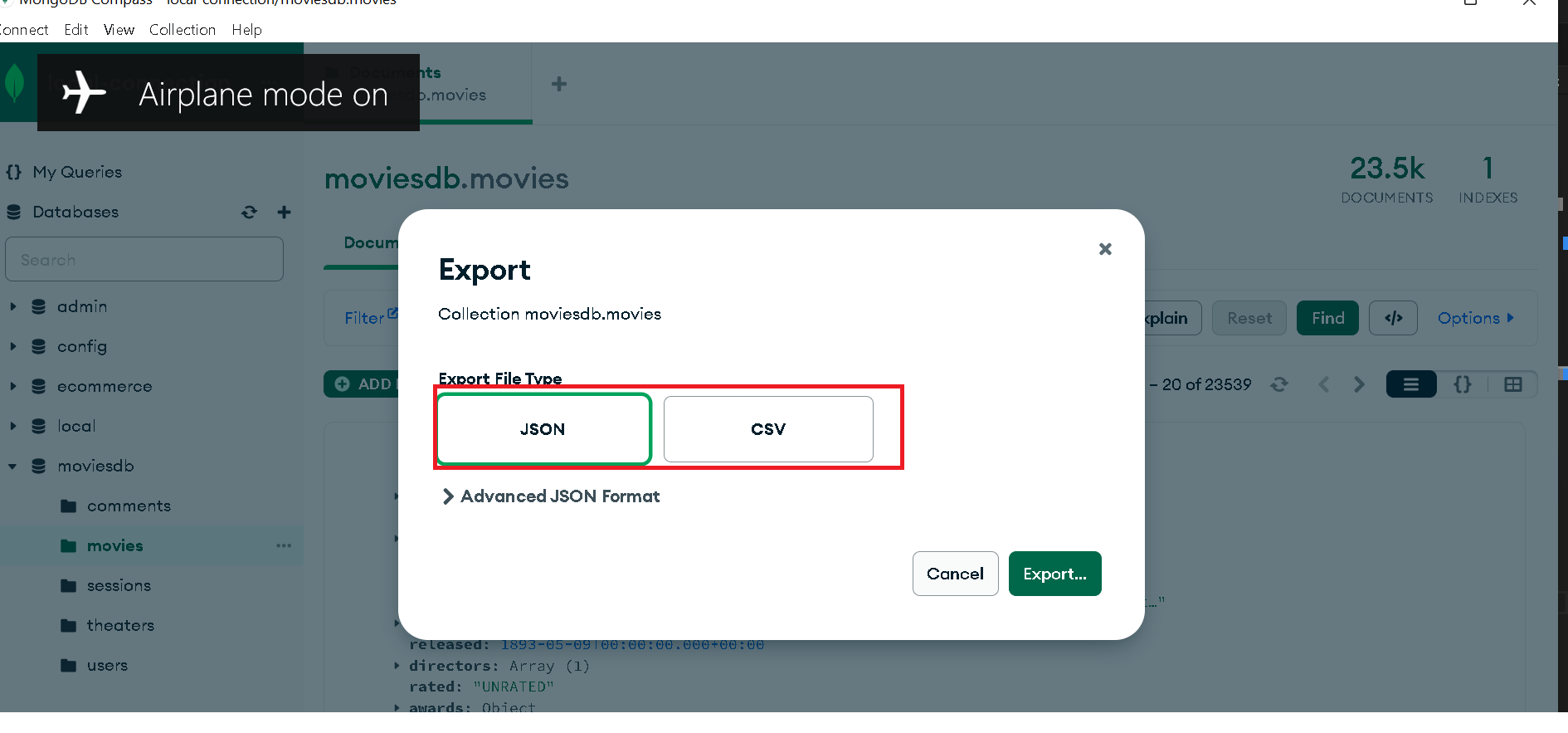Open the users collection

pos(107,665)
